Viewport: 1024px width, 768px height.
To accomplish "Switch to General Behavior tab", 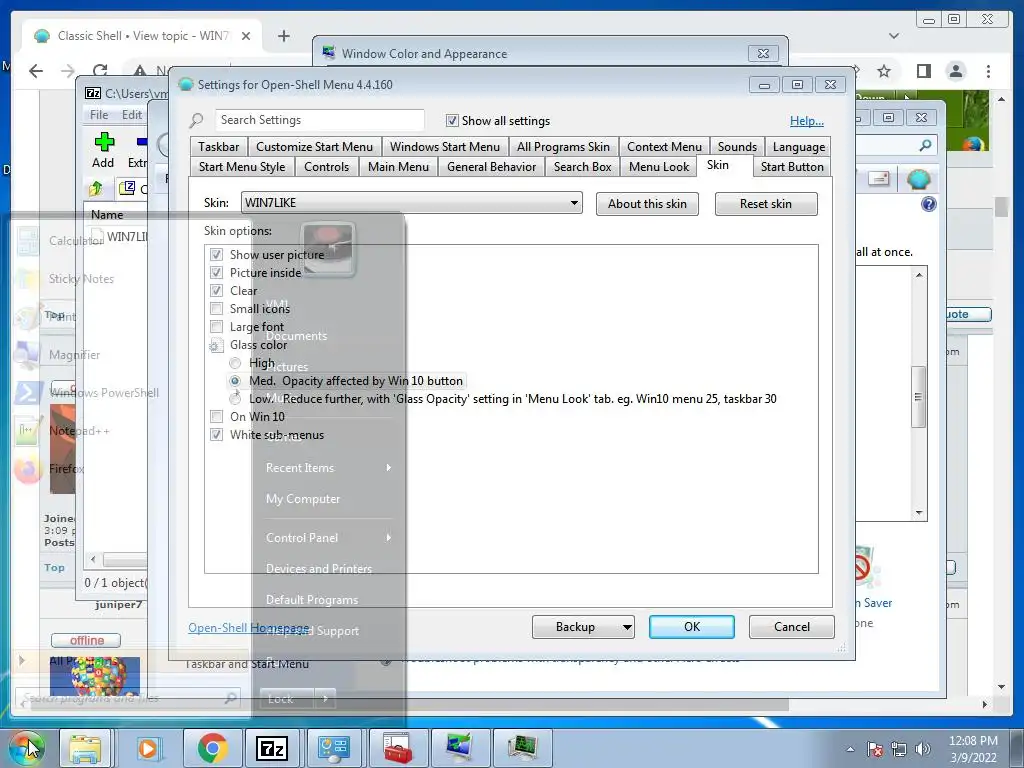I will click(x=492, y=167).
